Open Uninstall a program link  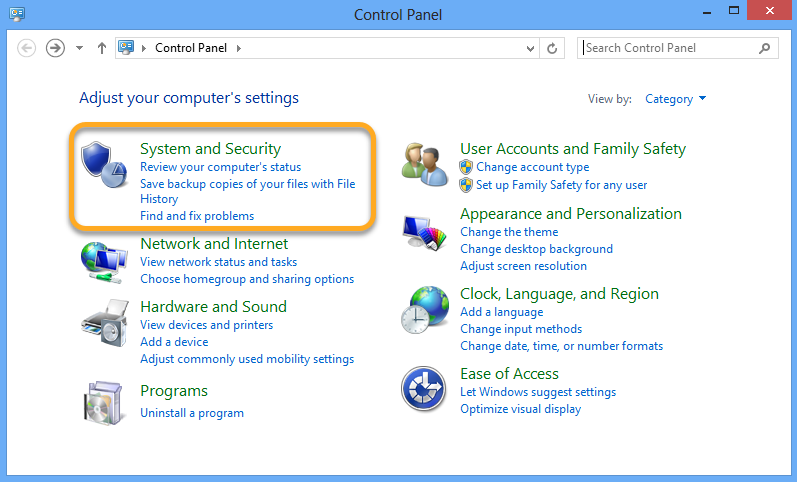192,412
